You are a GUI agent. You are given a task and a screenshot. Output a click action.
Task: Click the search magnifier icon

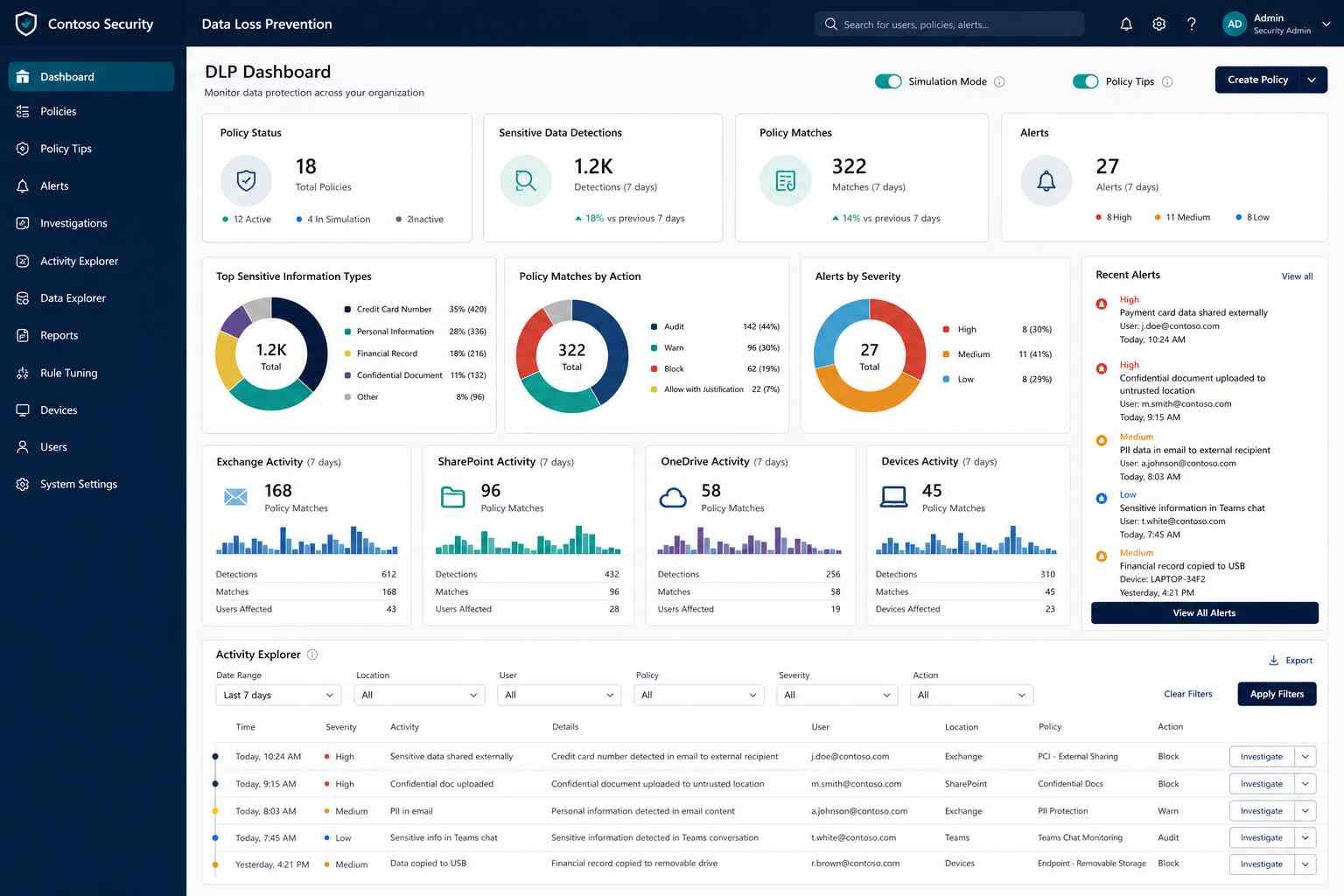point(831,24)
